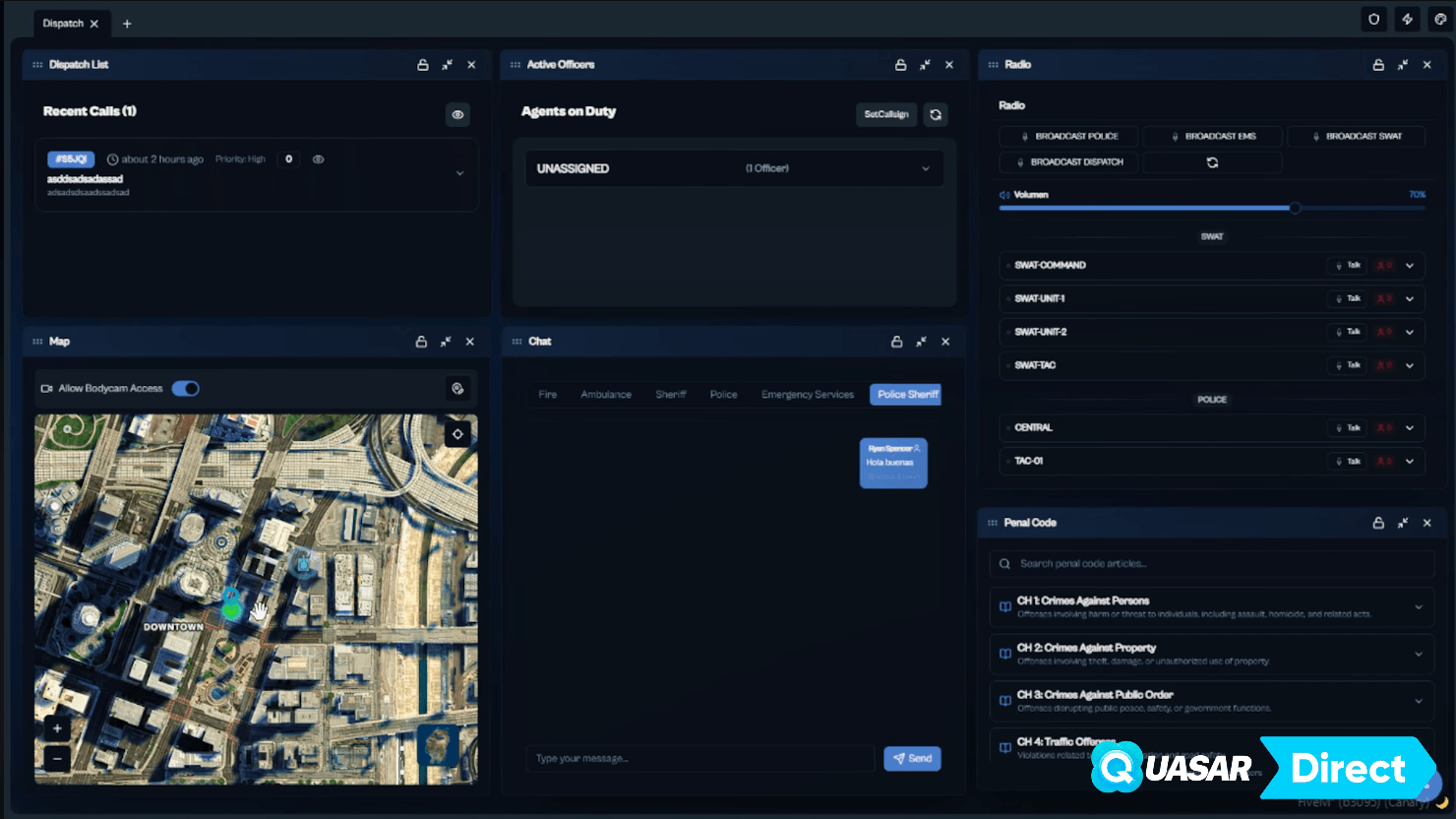Expand CH 1: Crimes Against Persons
Viewport: 1456px width, 819px height.
pyautogui.click(x=1418, y=607)
